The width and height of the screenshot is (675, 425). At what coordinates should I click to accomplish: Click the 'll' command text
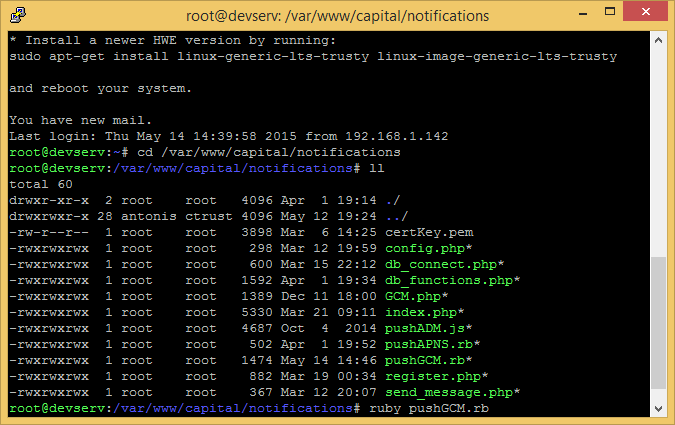click(x=377, y=168)
